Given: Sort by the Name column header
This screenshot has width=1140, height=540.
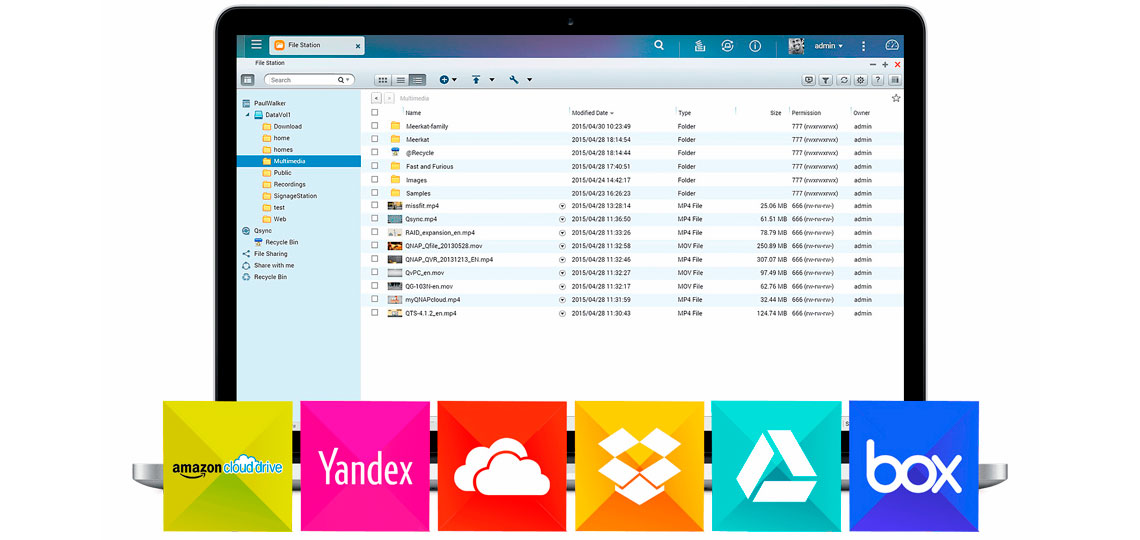Looking at the screenshot, I should click(x=413, y=113).
